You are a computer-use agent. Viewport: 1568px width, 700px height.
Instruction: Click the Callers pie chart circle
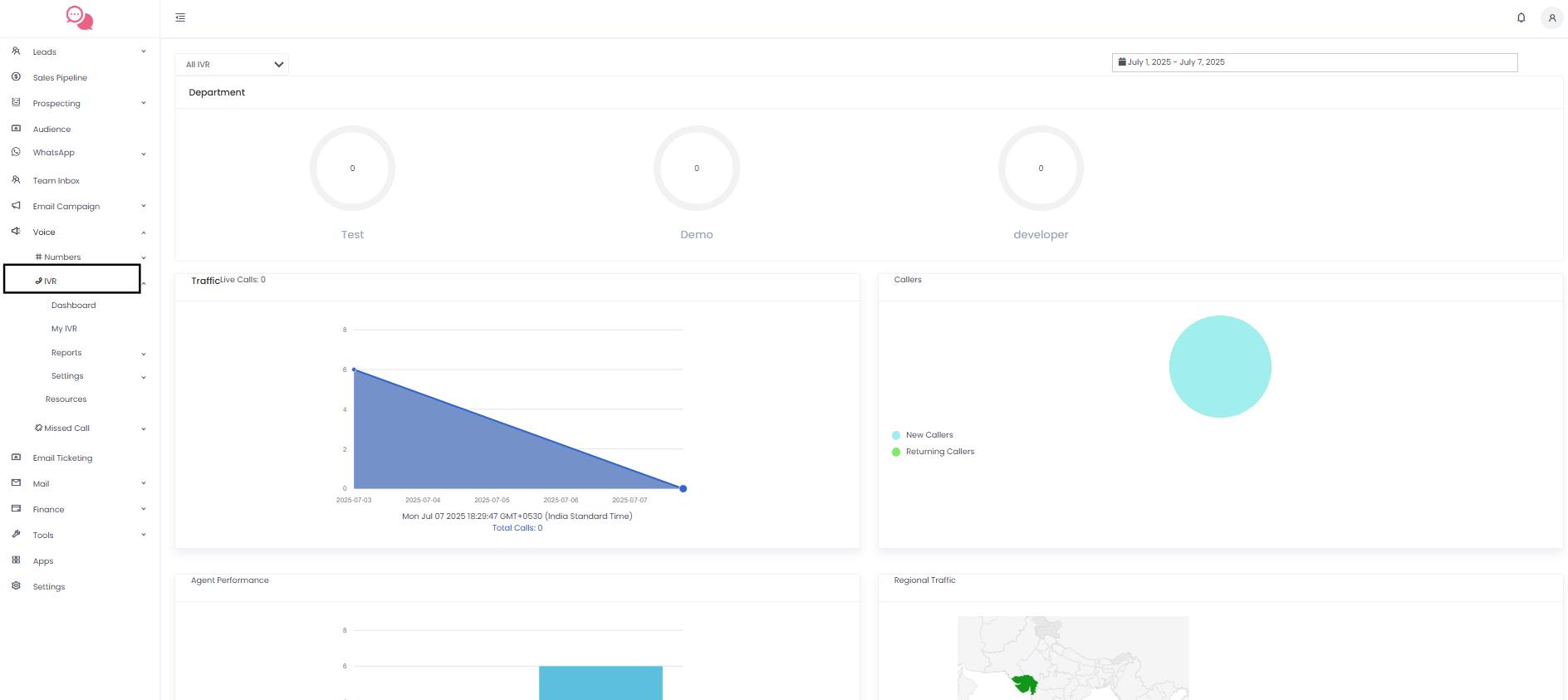click(1220, 366)
